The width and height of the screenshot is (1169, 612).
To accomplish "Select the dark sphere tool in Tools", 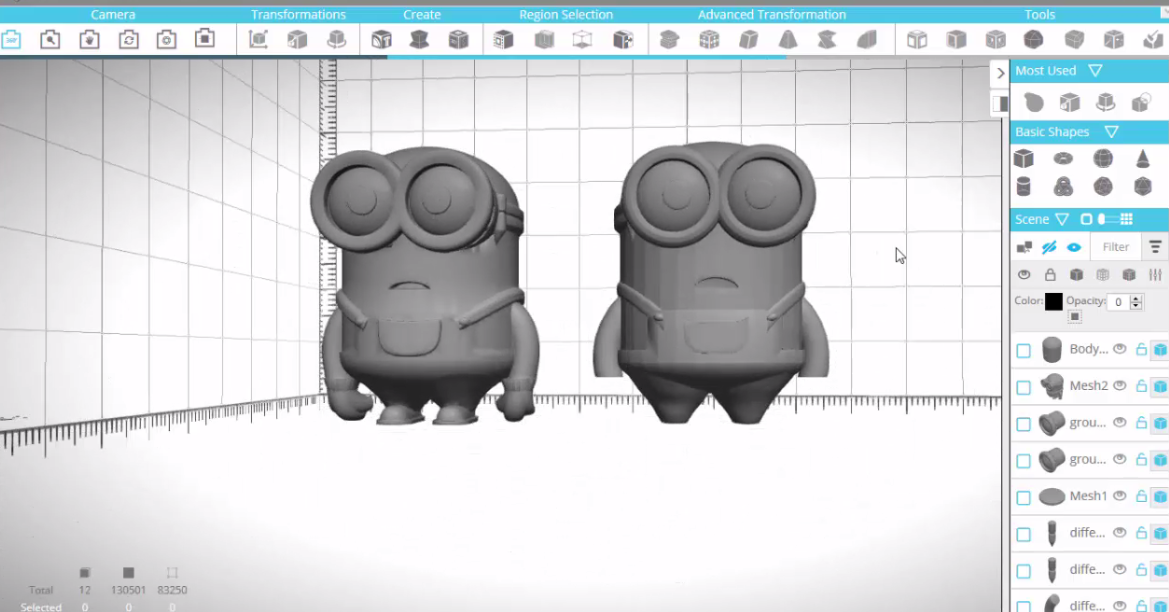I will tap(1033, 40).
